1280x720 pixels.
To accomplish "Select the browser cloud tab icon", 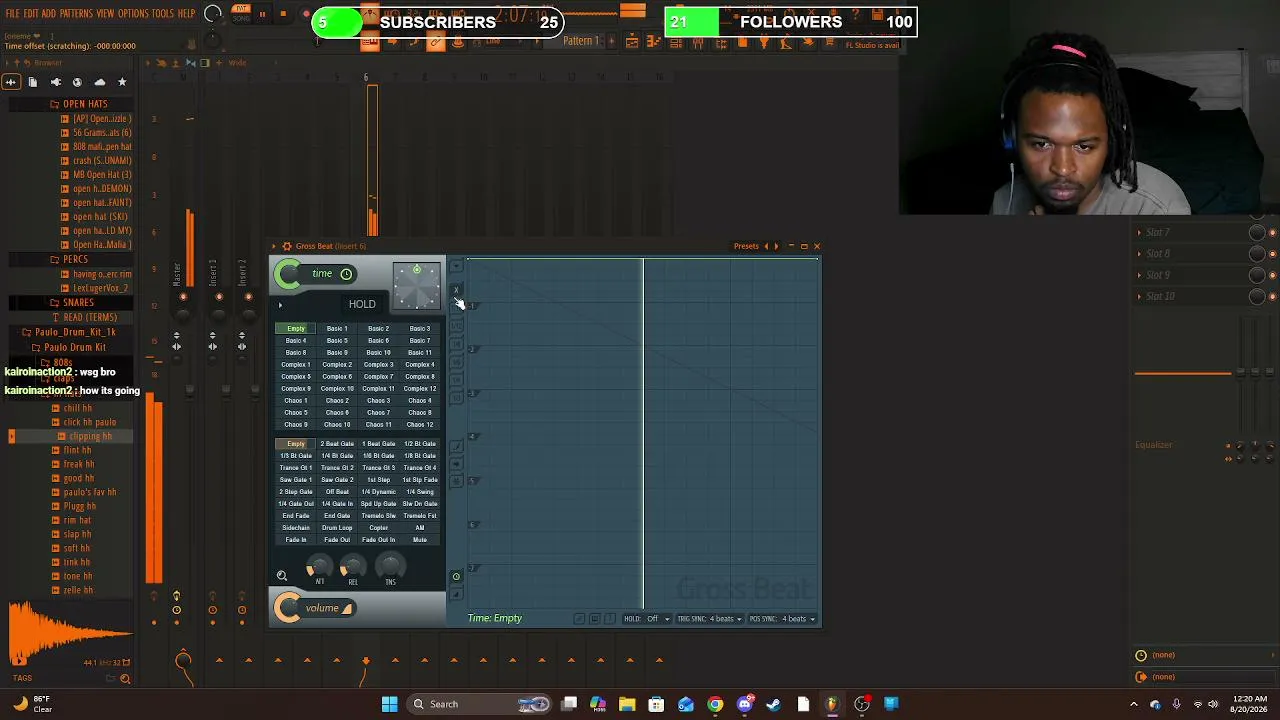I will tap(99, 82).
